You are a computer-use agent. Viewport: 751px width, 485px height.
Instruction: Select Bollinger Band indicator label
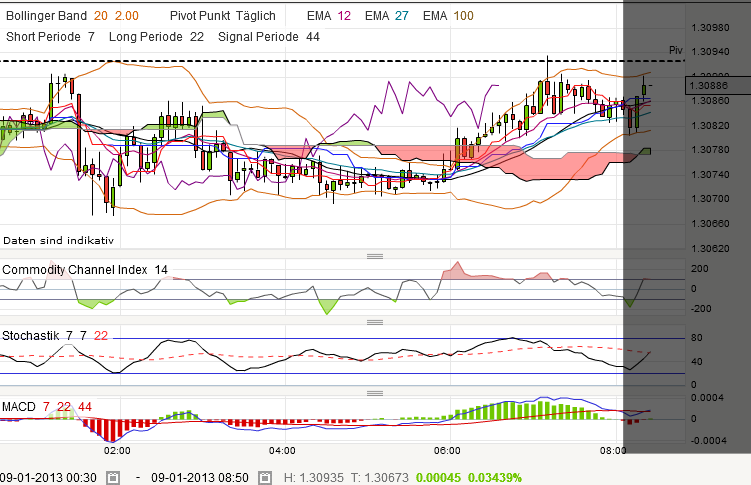[46, 16]
